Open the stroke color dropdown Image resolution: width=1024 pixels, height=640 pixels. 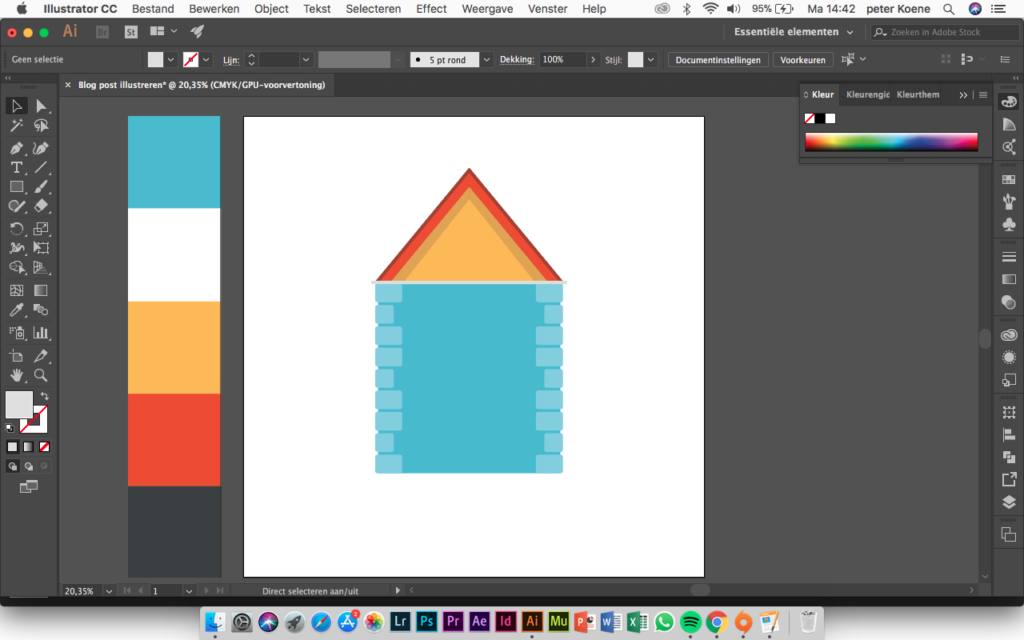tap(206, 59)
